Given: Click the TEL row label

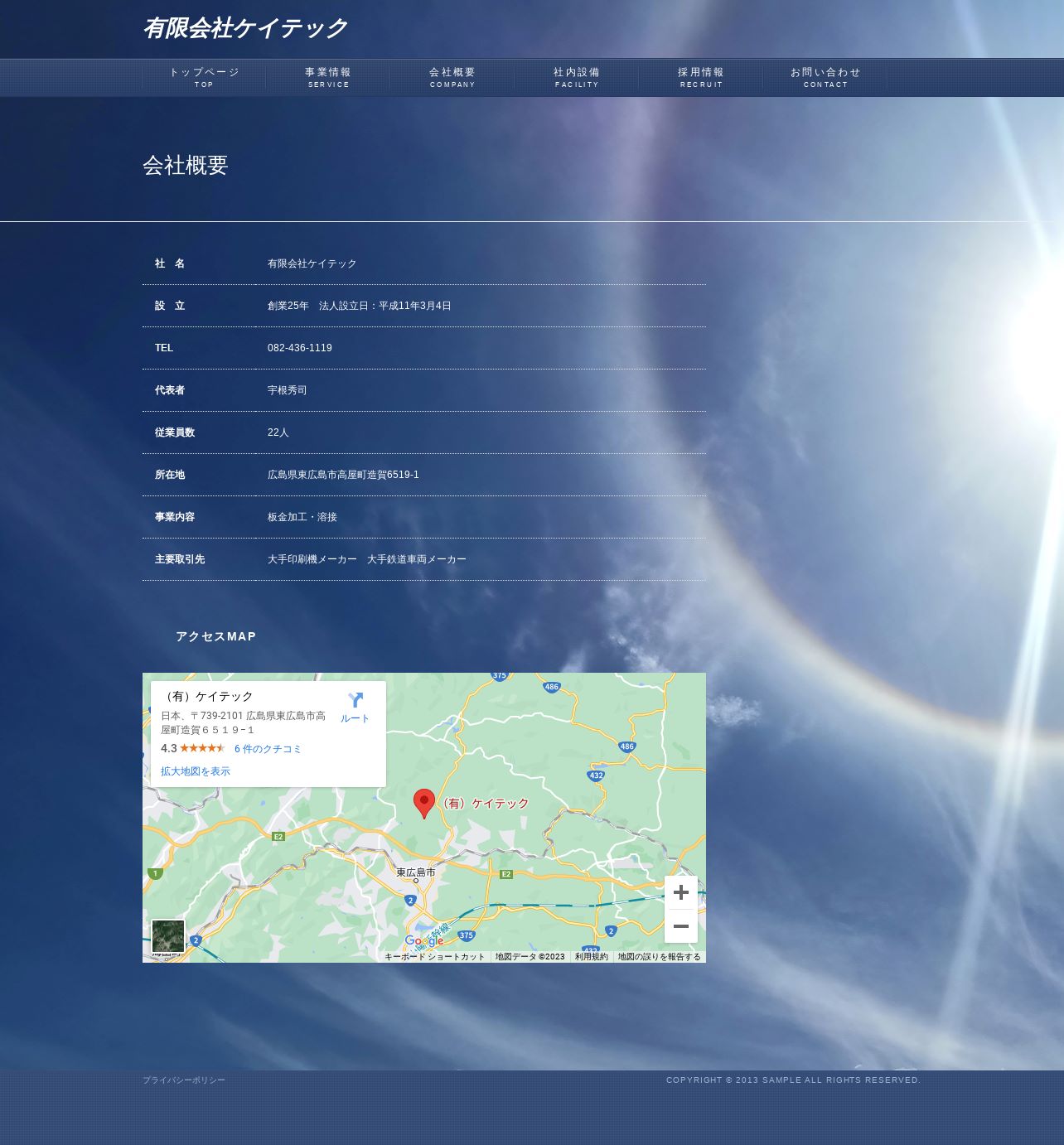Looking at the screenshot, I should (164, 348).
